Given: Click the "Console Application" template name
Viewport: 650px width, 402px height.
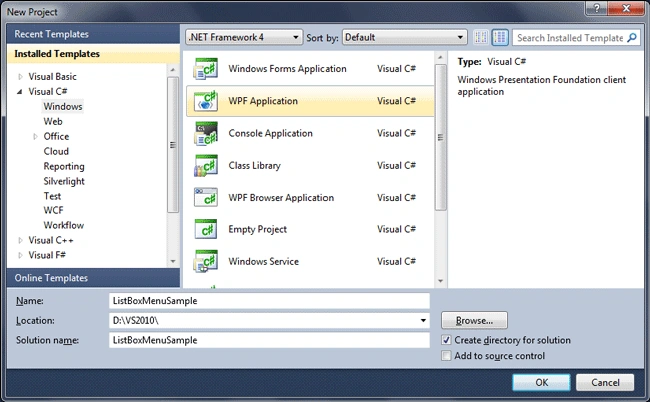Looking at the screenshot, I should [x=270, y=133].
